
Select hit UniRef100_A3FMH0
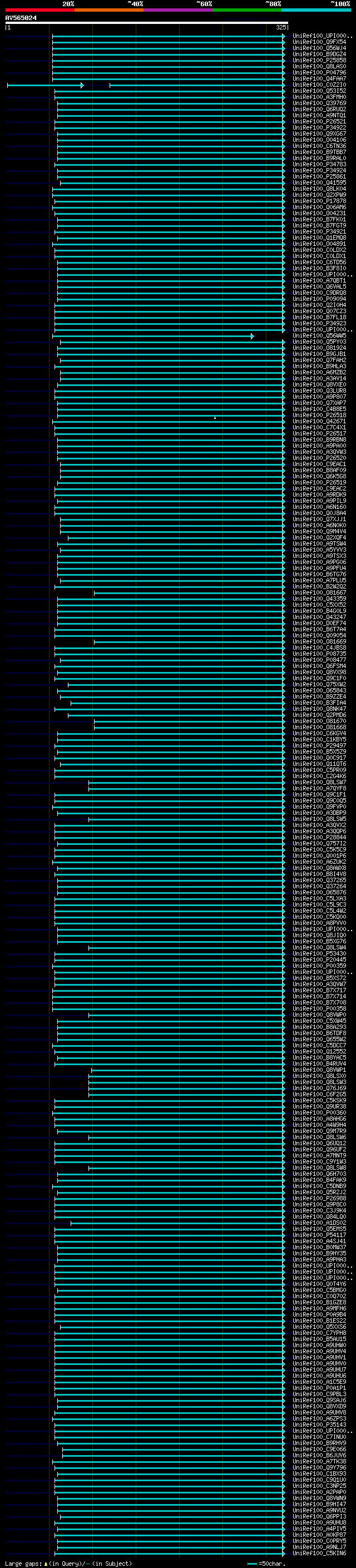(x=319, y=97)
